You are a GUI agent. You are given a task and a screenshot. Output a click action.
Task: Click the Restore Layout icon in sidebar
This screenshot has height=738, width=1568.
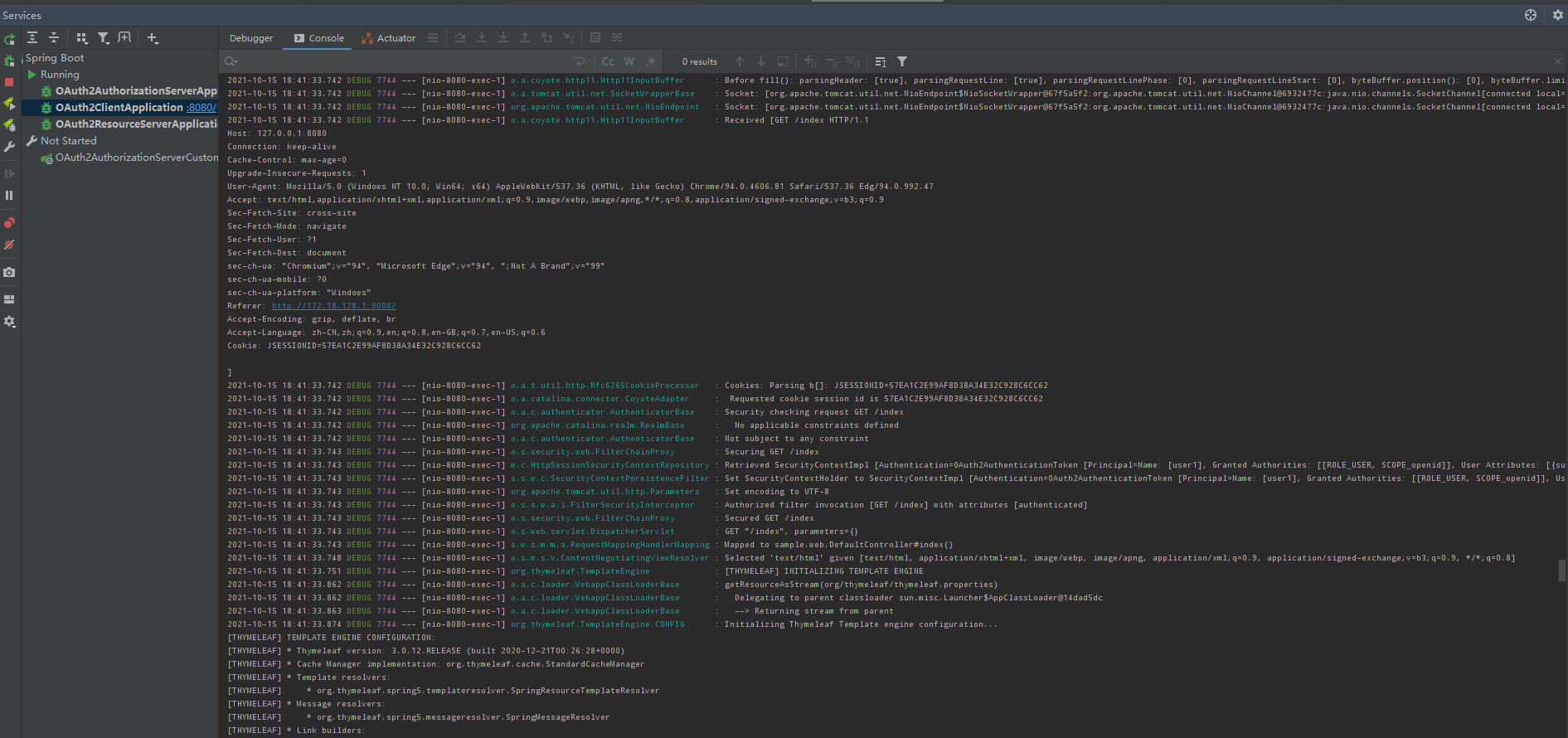coord(9,299)
